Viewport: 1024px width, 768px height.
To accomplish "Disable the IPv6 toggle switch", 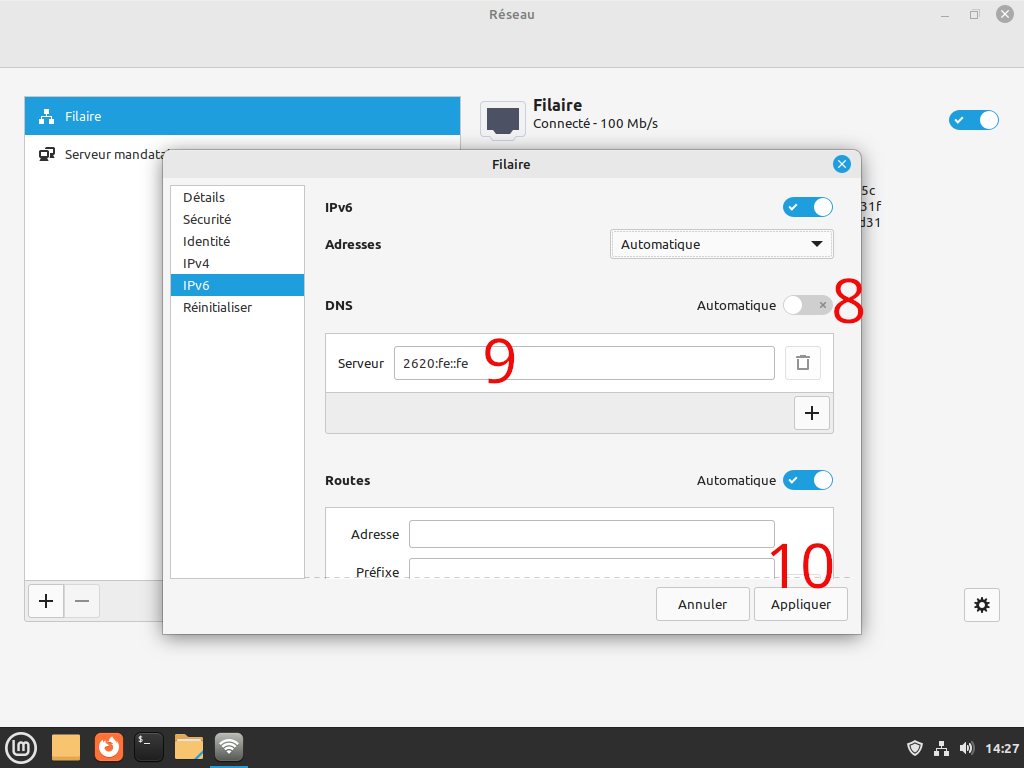I will [x=807, y=207].
